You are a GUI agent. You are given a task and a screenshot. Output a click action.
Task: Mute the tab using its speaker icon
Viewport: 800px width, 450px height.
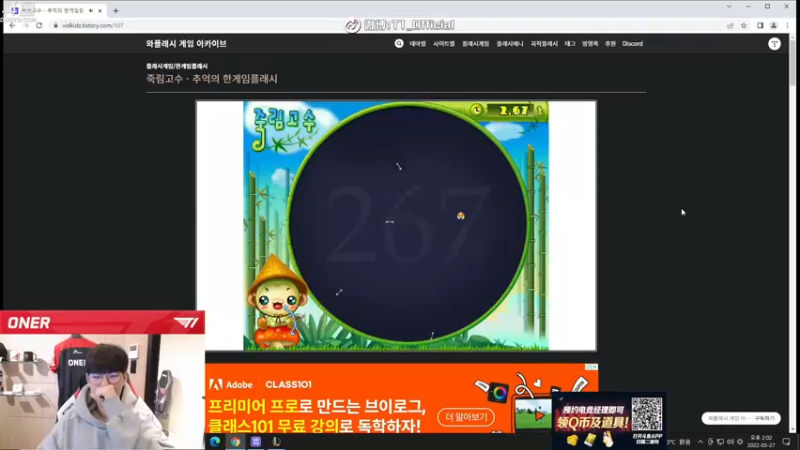click(91, 10)
